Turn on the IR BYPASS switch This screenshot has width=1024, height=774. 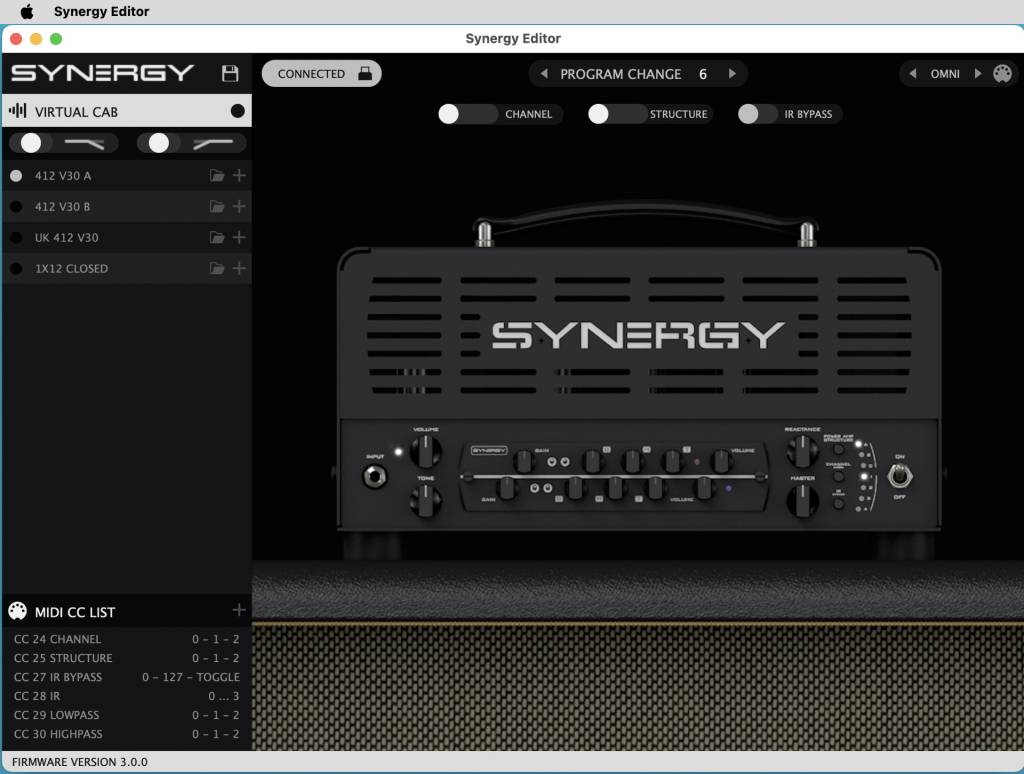[756, 113]
